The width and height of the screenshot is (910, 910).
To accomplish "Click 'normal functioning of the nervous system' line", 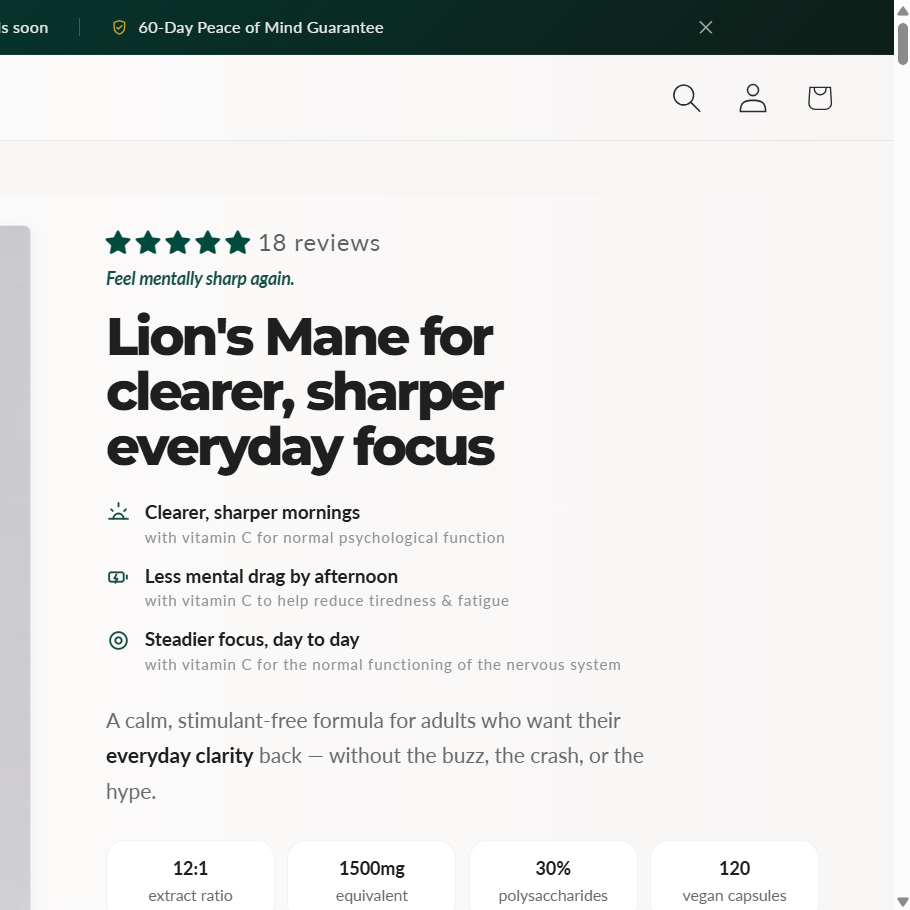I will point(382,665).
